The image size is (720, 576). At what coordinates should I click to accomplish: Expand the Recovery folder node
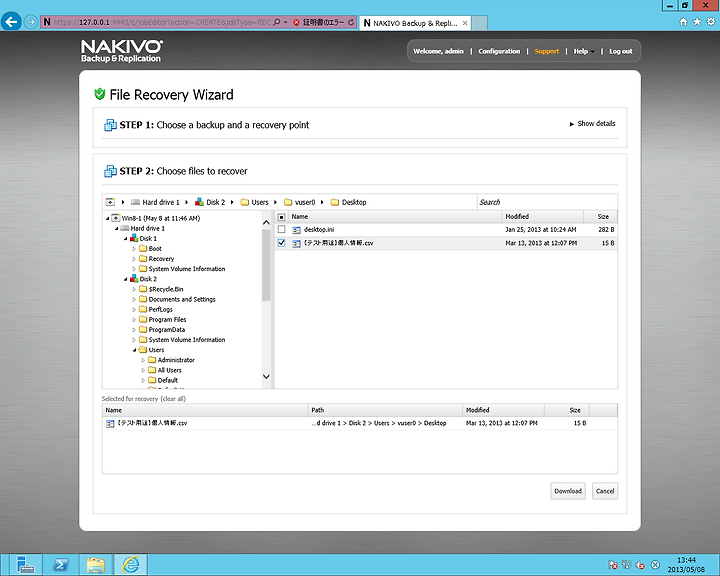click(x=134, y=259)
